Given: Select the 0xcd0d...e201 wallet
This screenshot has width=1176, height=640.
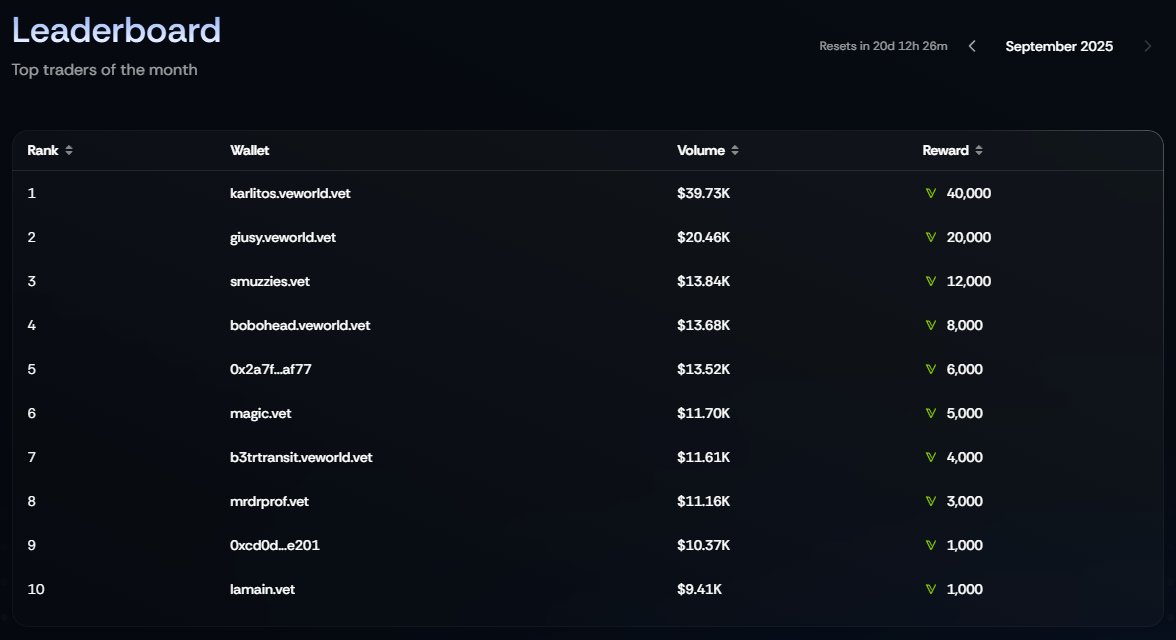Looking at the screenshot, I should click(274, 545).
